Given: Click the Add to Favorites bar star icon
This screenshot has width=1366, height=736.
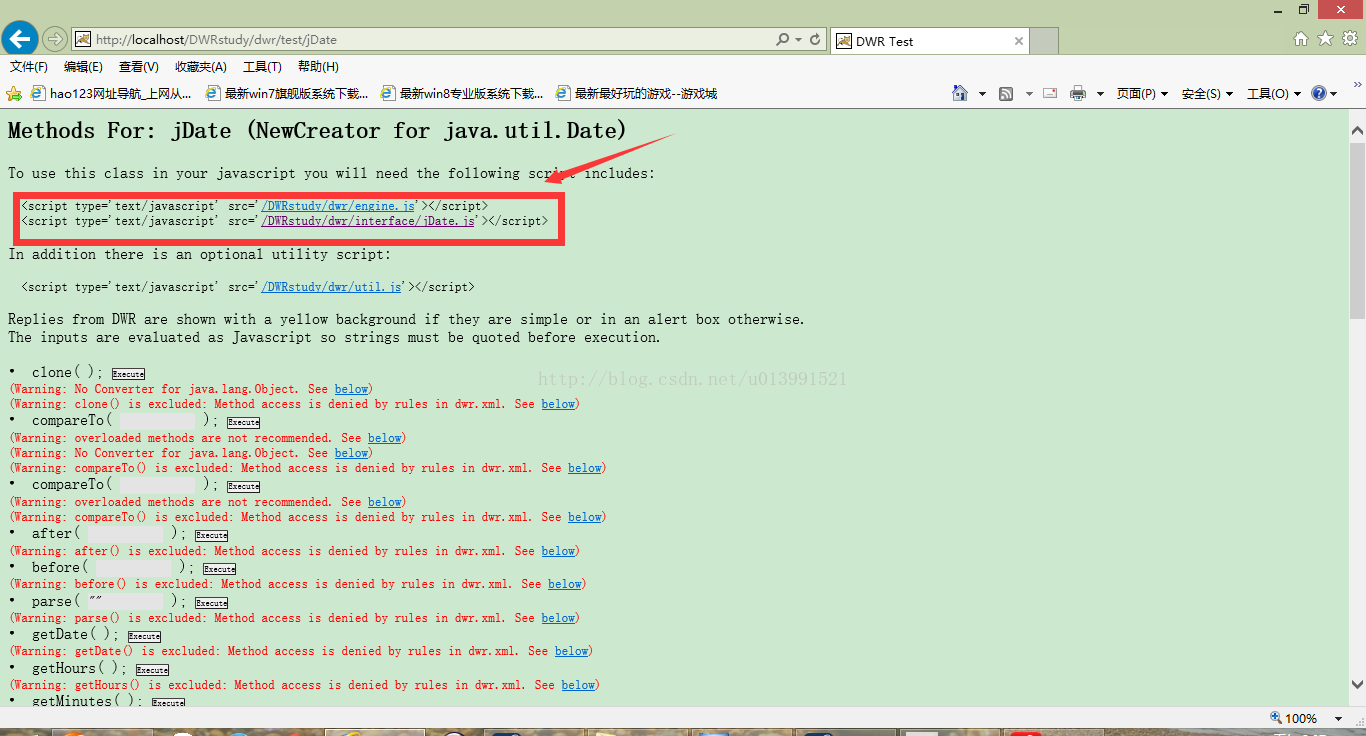Looking at the screenshot, I should pyautogui.click(x=14, y=93).
